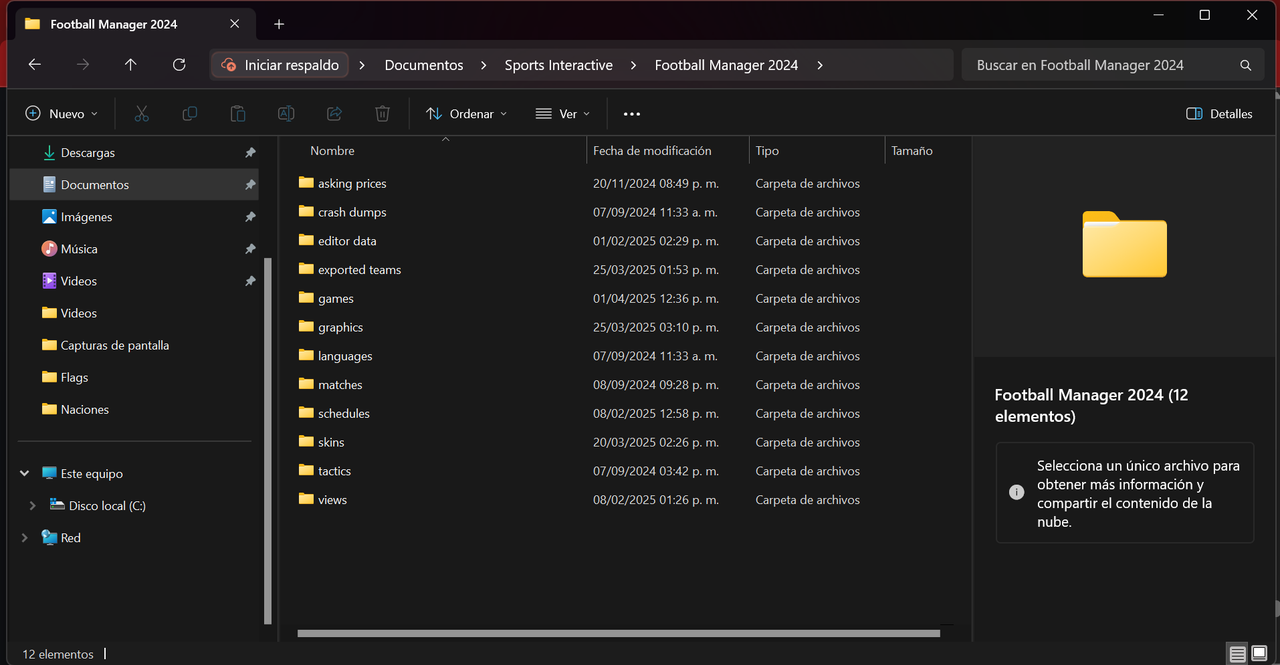This screenshot has width=1280, height=665.
Task: Expand chevron after Sports Interactive breadcrumb
Action: 634,65
